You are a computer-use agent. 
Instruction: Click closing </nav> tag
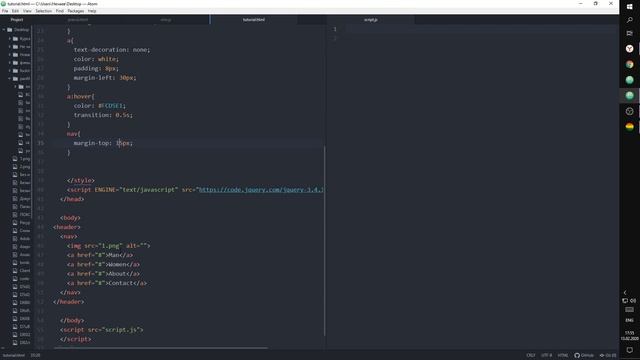[x=70, y=293]
